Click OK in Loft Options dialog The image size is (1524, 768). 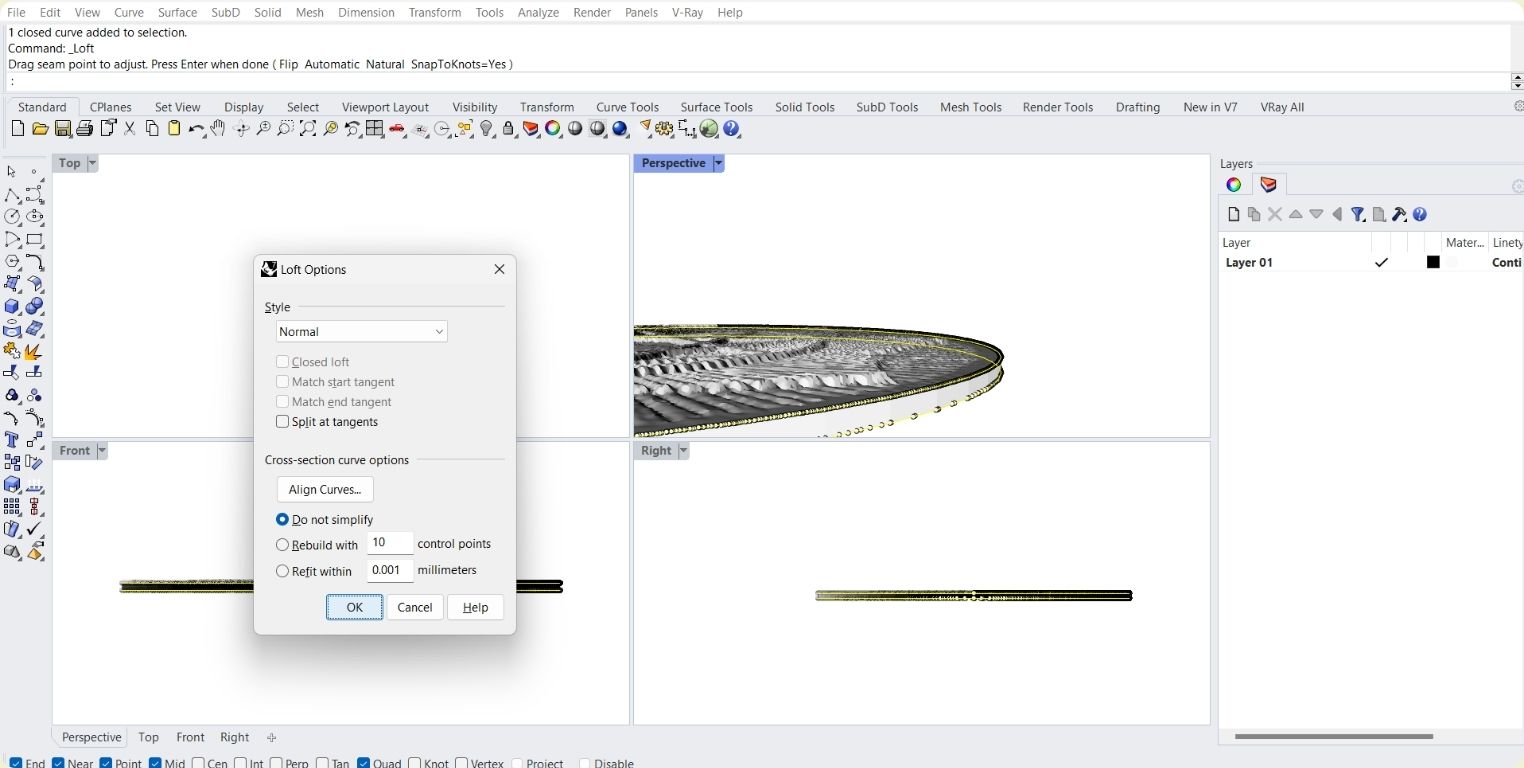354,607
